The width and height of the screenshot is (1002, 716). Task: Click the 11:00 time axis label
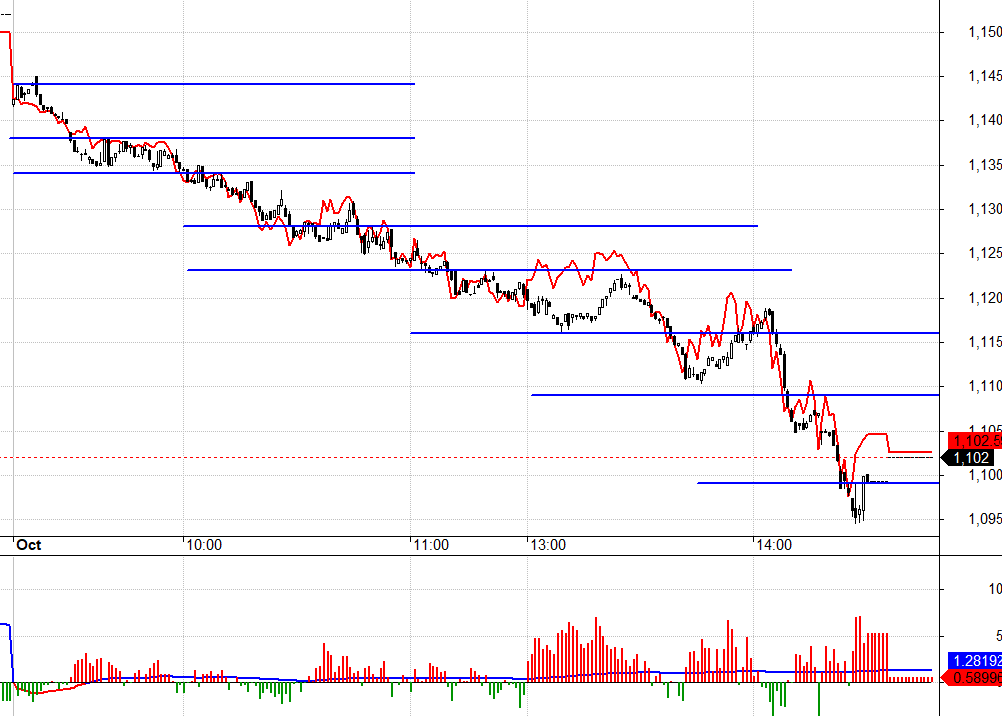pyautogui.click(x=431, y=545)
